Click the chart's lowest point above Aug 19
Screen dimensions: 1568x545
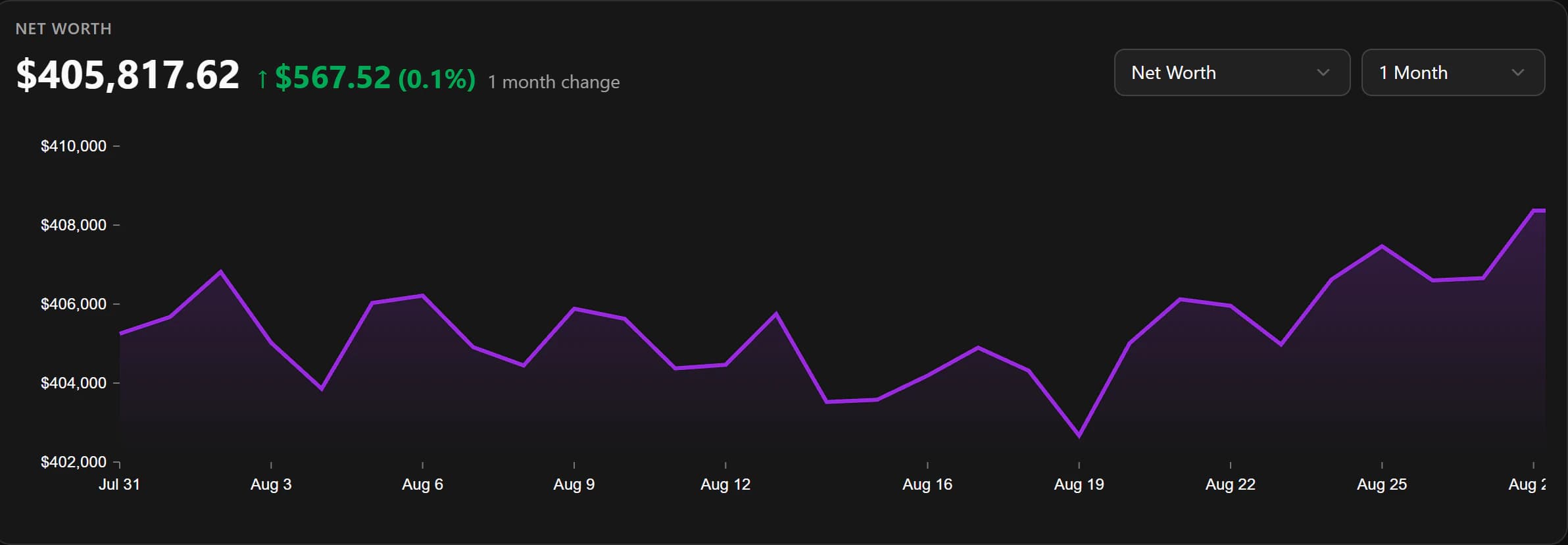pyautogui.click(x=1079, y=435)
